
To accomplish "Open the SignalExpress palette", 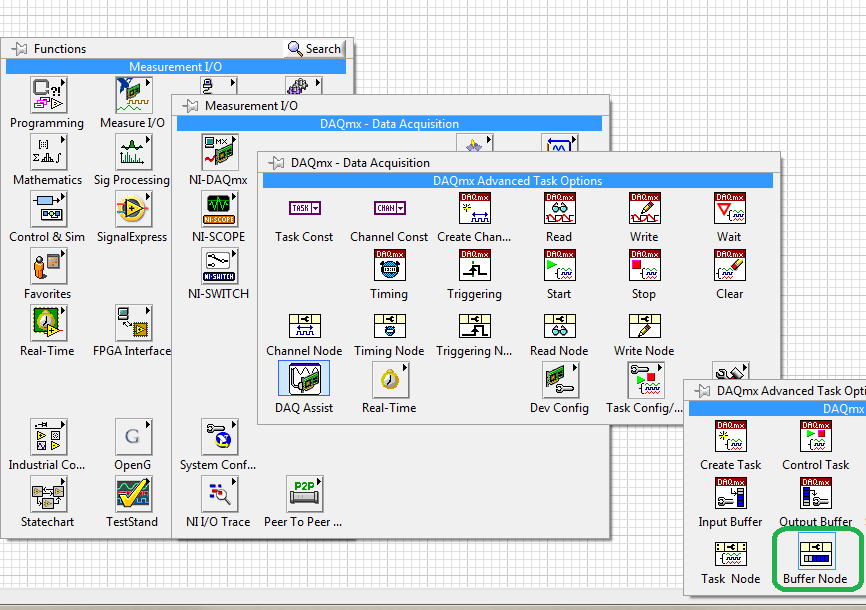I will [x=133, y=209].
